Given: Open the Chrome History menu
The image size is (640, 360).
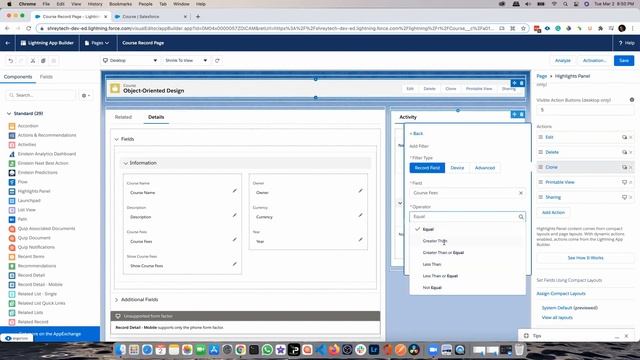Looking at the screenshot, I should click(95, 4).
